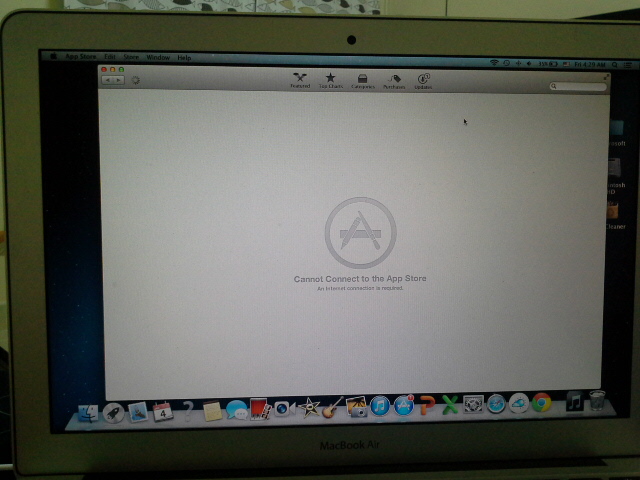Open the Purchases section
The height and width of the screenshot is (480, 640).
394,81
